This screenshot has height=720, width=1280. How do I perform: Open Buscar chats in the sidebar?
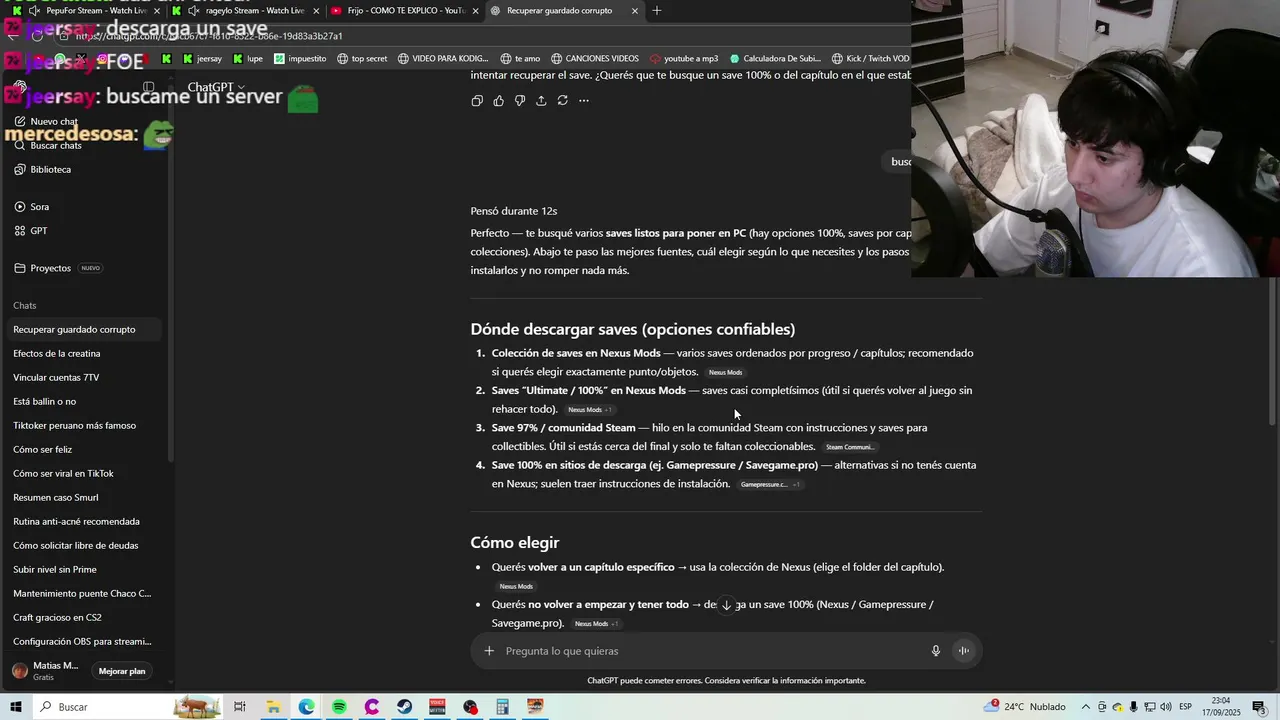(x=56, y=145)
